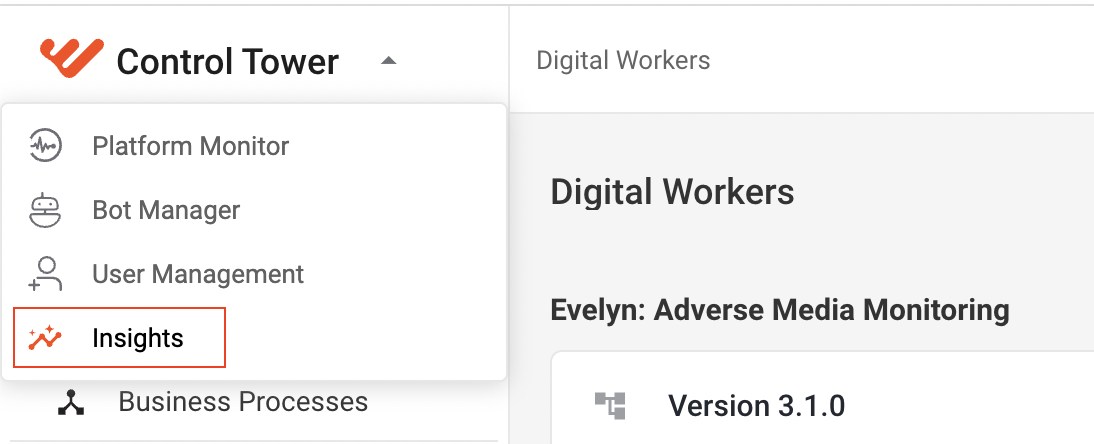Viewport: 1094px width, 444px height.
Task: Go to User Management
Action: pos(254,274)
